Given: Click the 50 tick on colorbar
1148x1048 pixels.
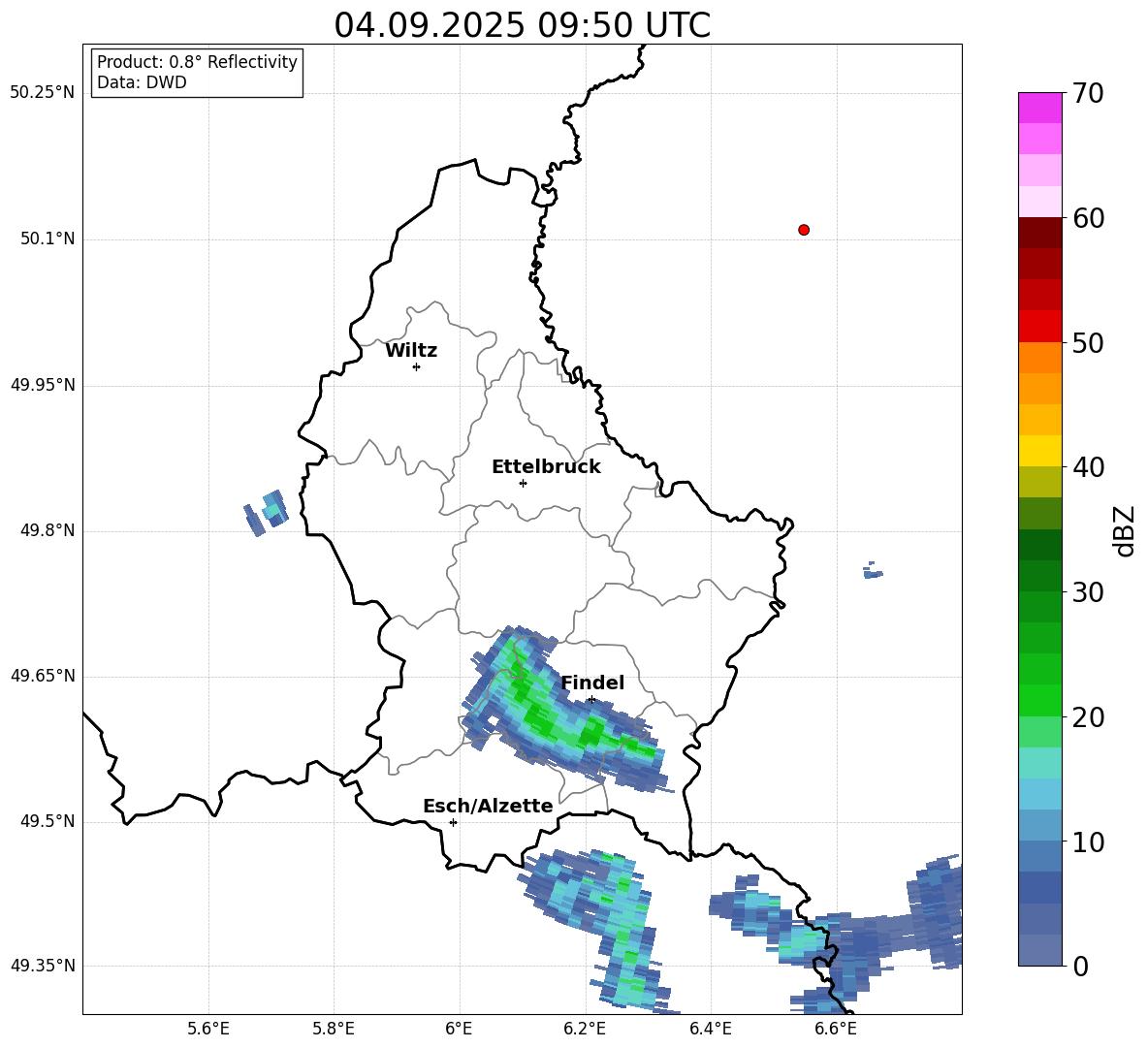Looking at the screenshot, I should tap(1088, 342).
